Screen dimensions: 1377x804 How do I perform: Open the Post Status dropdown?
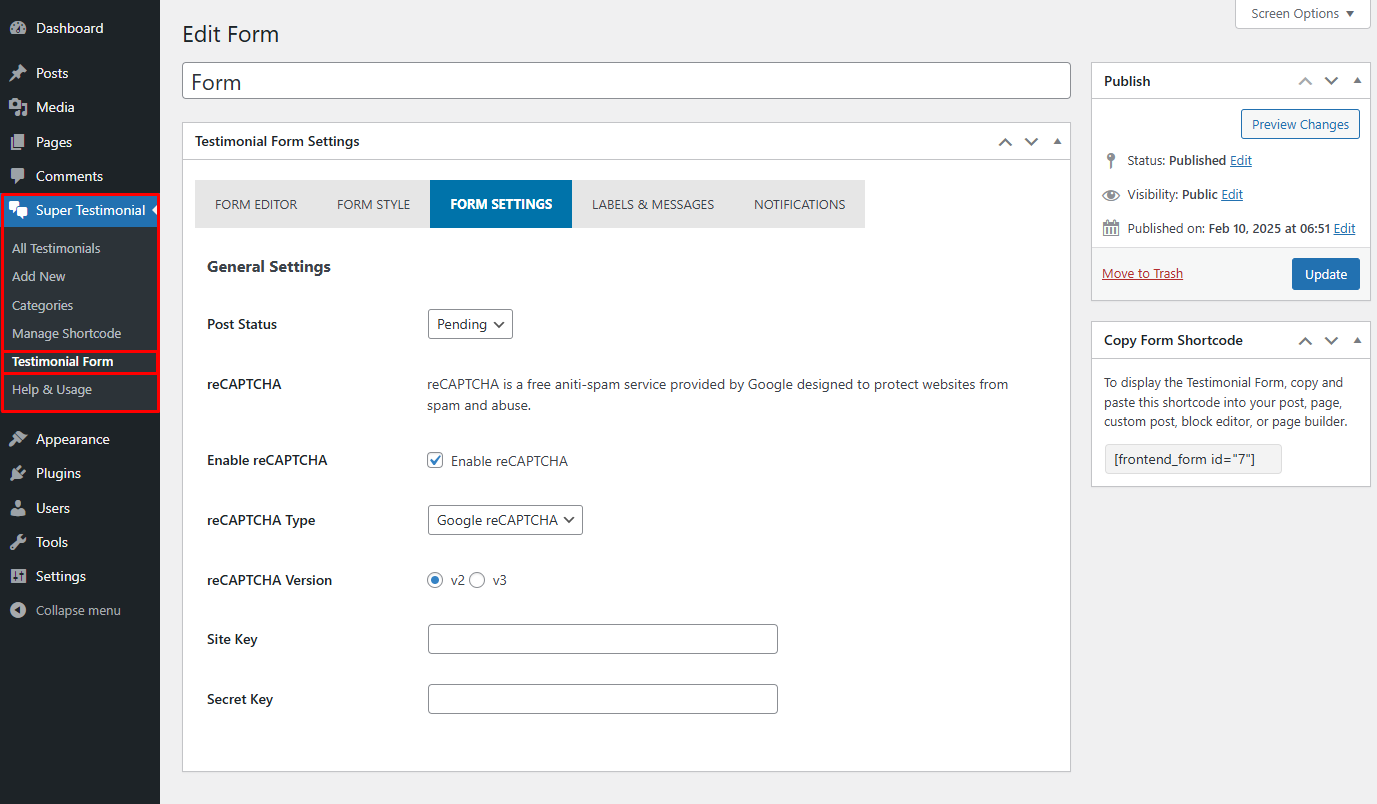(470, 324)
